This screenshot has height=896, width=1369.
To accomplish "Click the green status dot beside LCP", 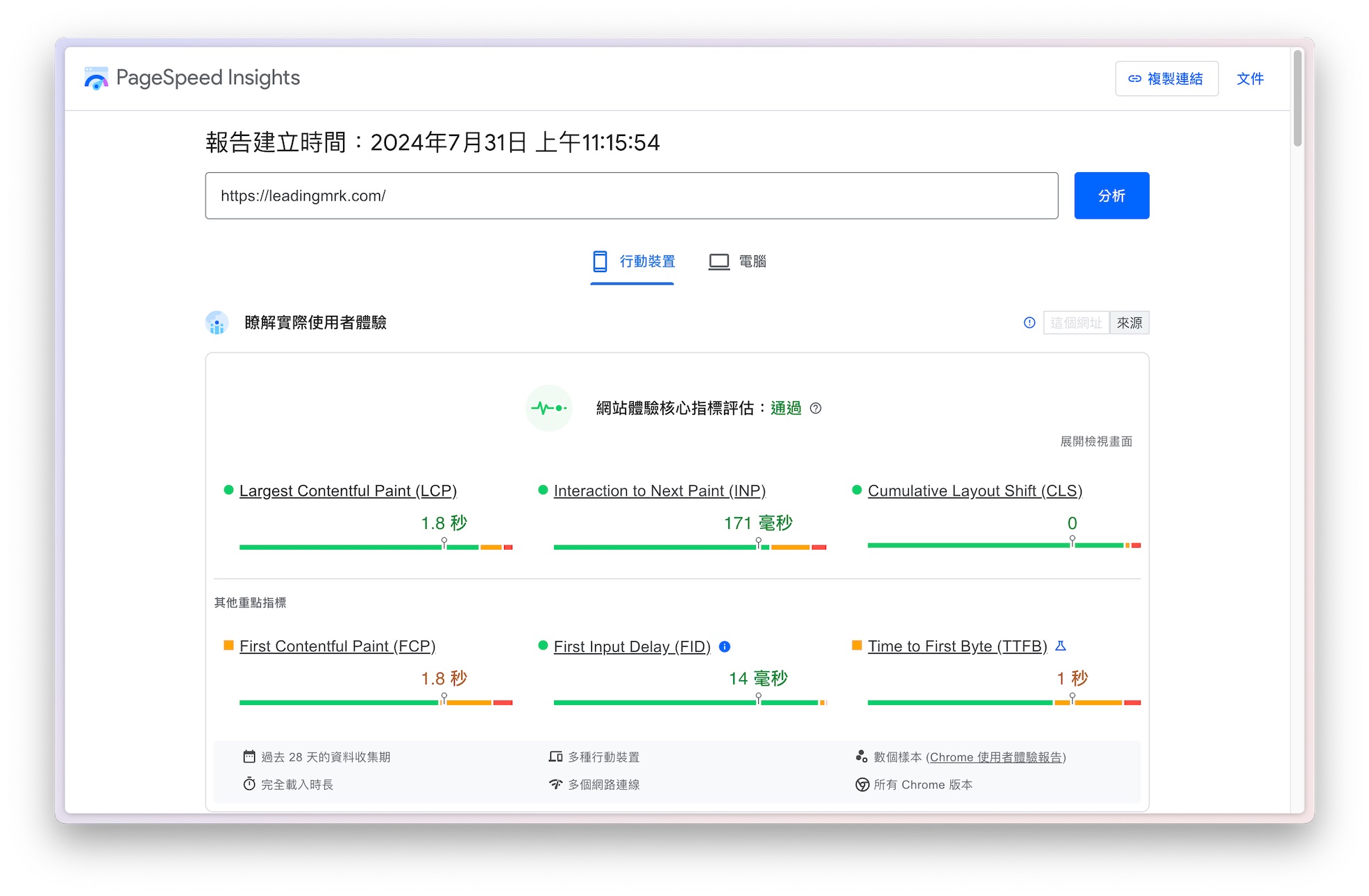I will pos(228,490).
